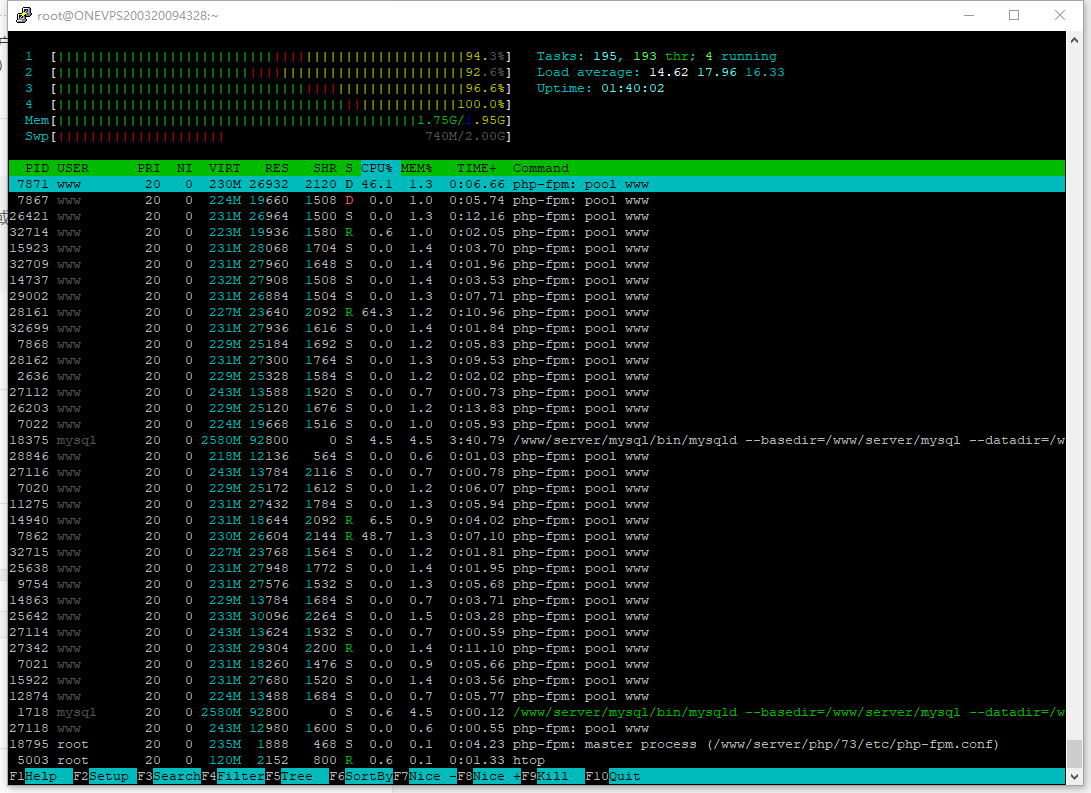Sort by Command column header
This screenshot has width=1091, height=793.
tap(541, 168)
